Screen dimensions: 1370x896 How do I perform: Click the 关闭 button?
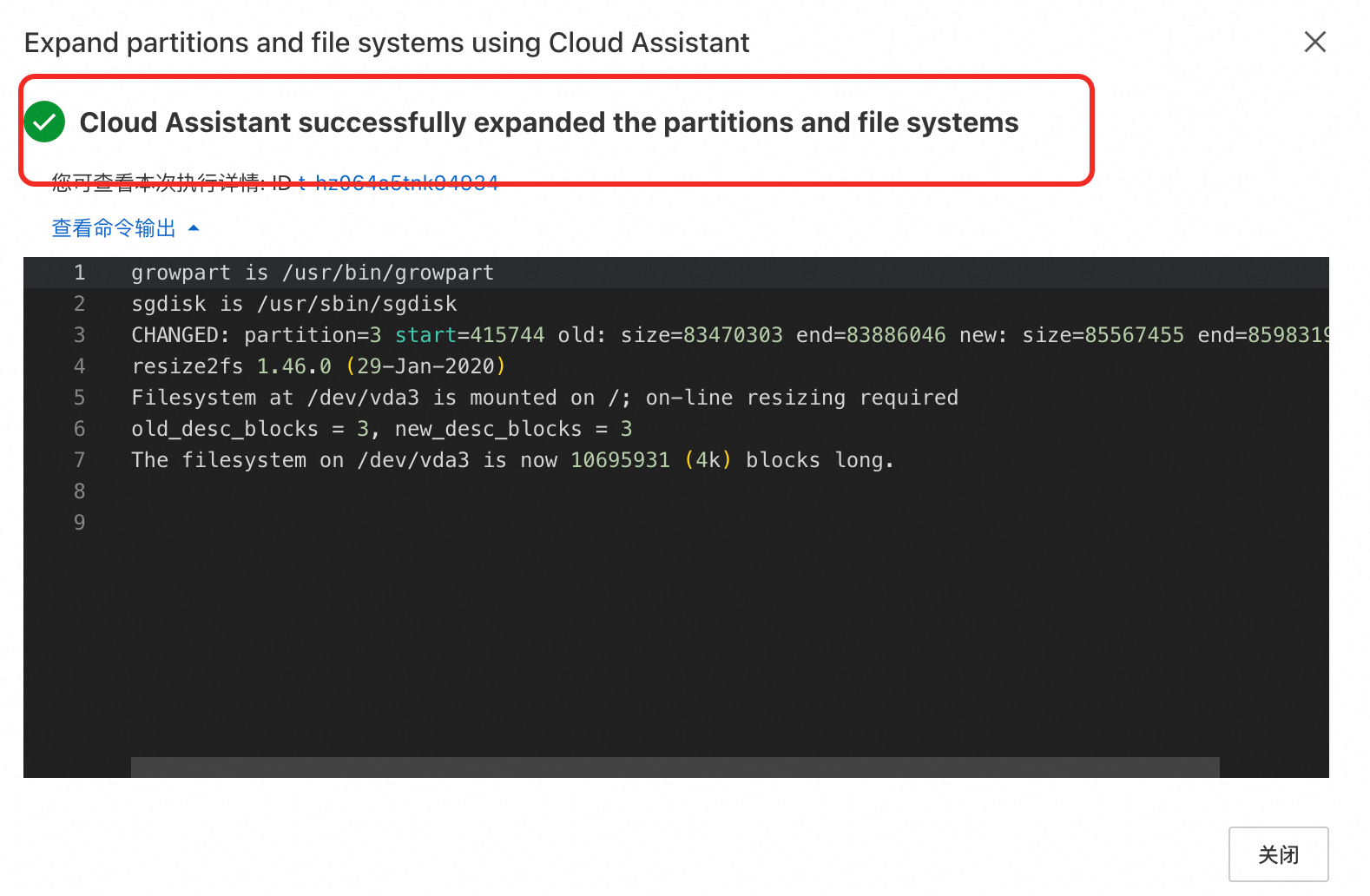tap(1278, 854)
